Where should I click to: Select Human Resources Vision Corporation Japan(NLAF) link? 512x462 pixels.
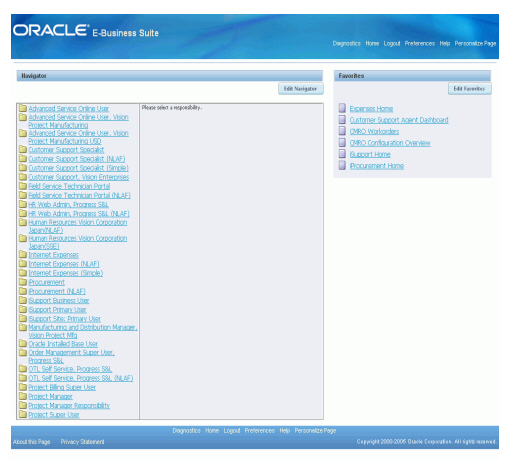click(77, 226)
